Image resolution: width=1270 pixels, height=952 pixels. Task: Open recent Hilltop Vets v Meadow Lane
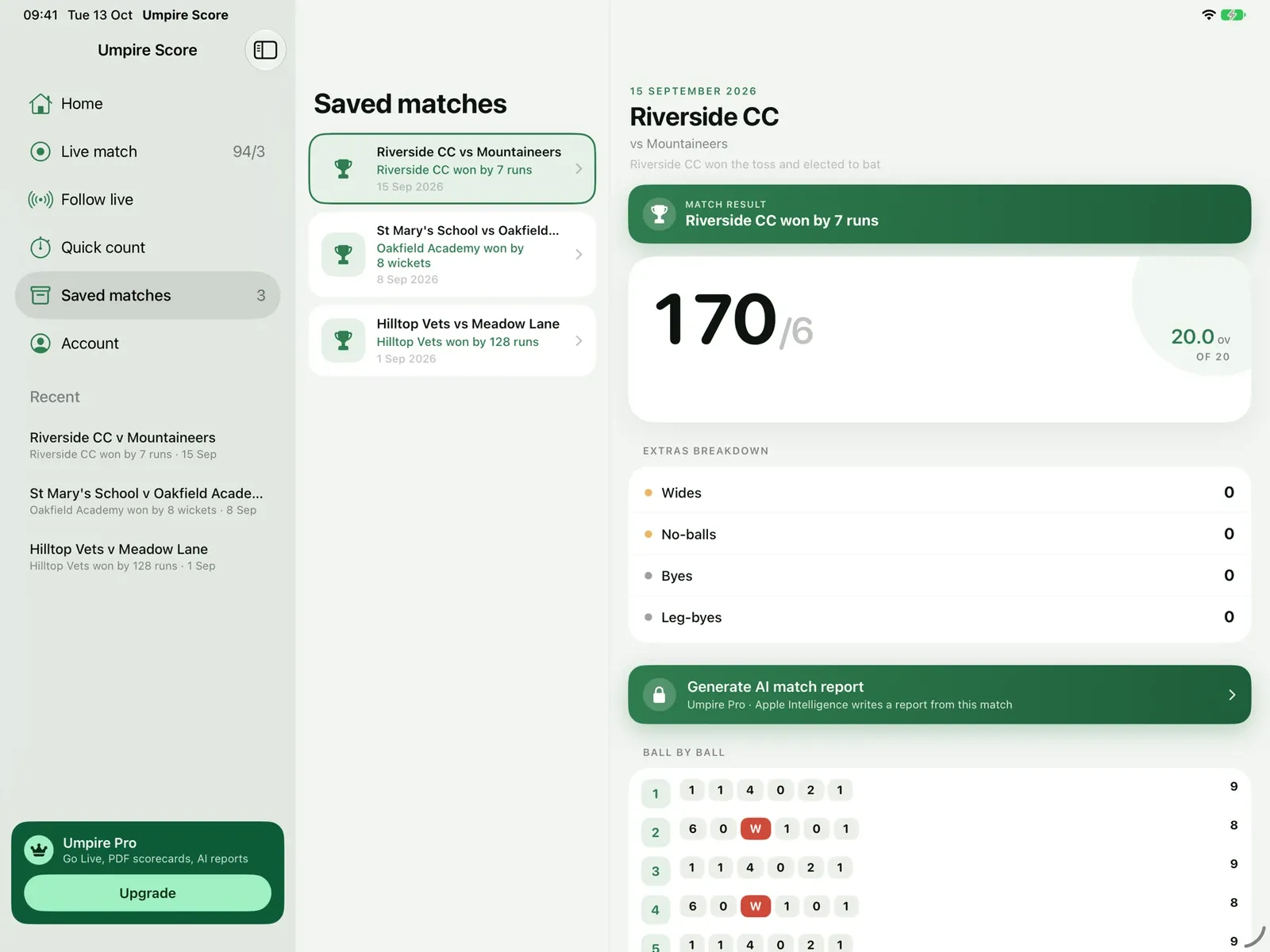click(122, 556)
